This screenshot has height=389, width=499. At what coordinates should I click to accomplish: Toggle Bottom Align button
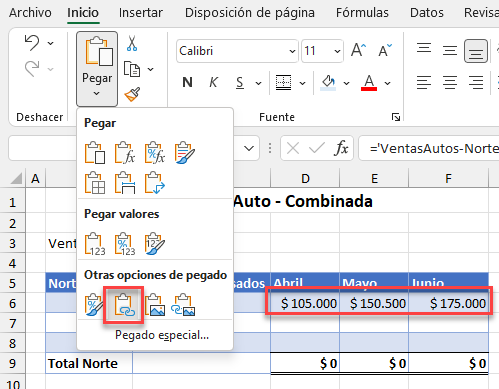point(476,51)
